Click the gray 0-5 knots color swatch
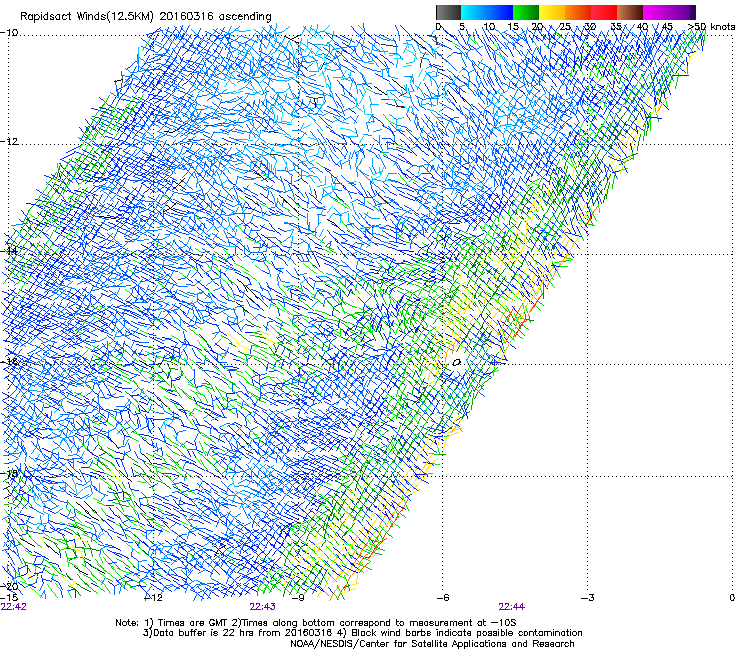This screenshot has width=740, height=650. tap(448, 12)
